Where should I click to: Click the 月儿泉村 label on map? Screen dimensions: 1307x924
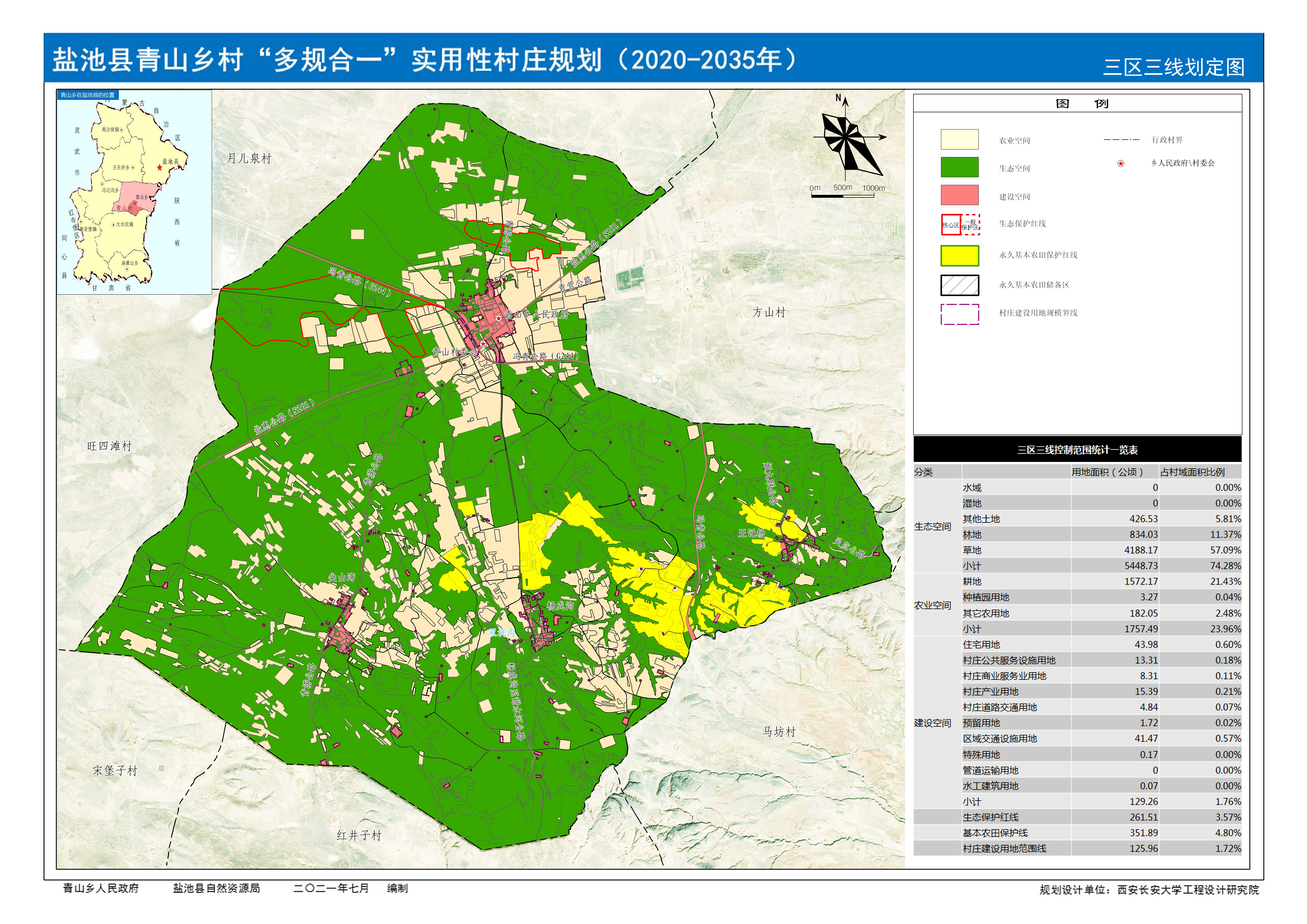point(249,159)
